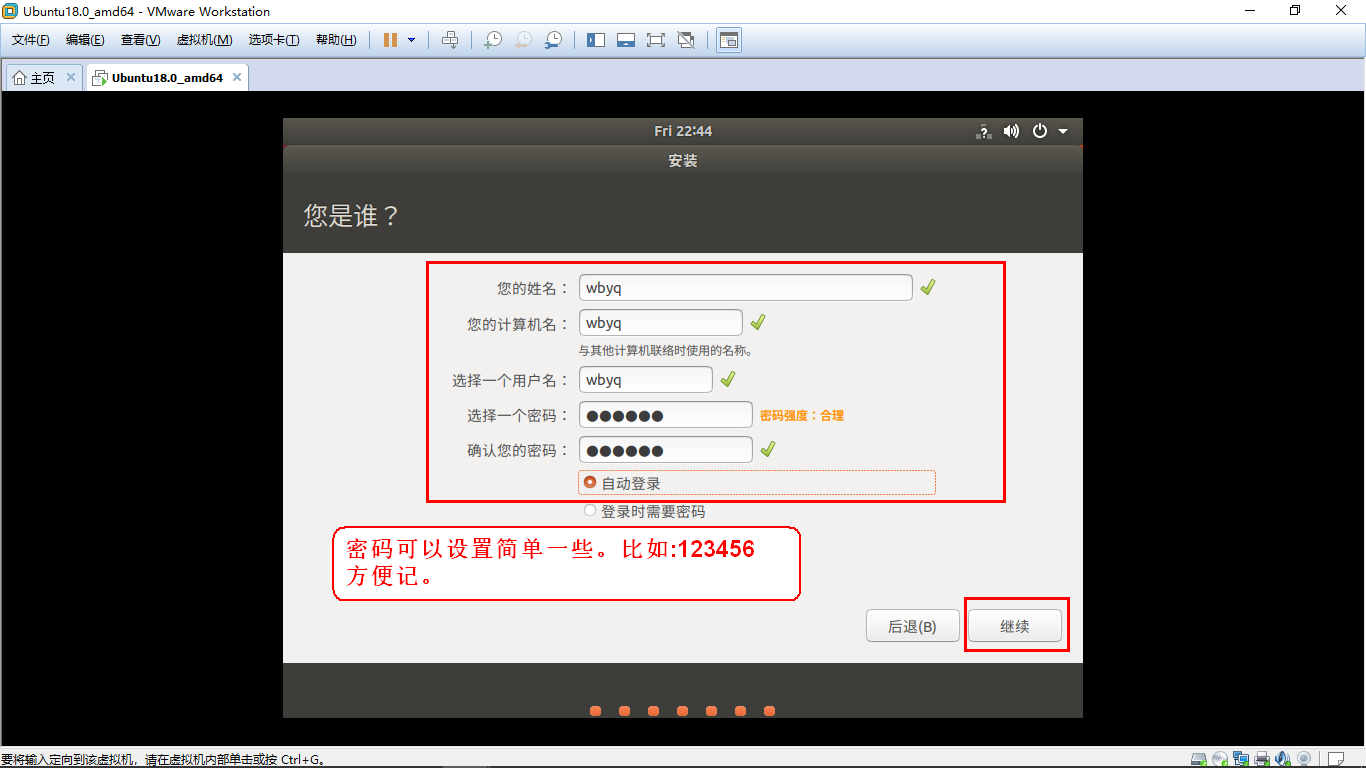The height and width of the screenshot is (768, 1366).
Task: Open the 选项卡(T) menu
Action: click(x=274, y=40)
